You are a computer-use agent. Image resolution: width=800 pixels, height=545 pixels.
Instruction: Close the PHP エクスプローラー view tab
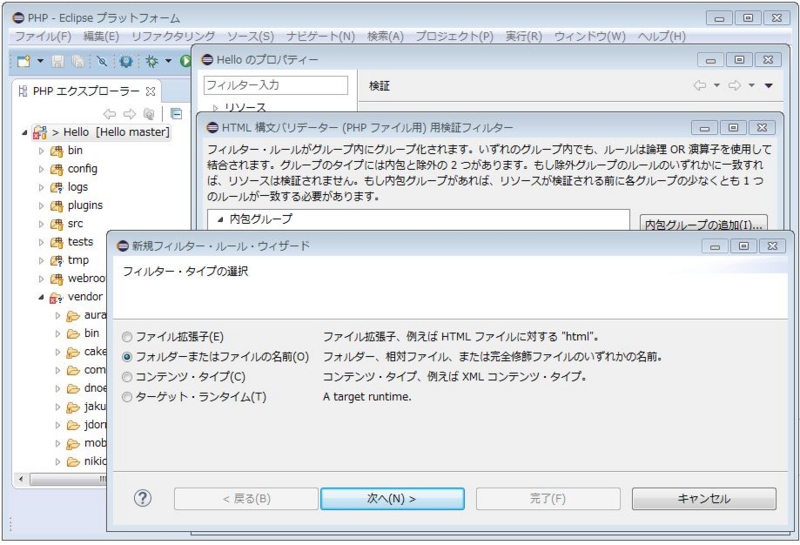click(150, 91)
